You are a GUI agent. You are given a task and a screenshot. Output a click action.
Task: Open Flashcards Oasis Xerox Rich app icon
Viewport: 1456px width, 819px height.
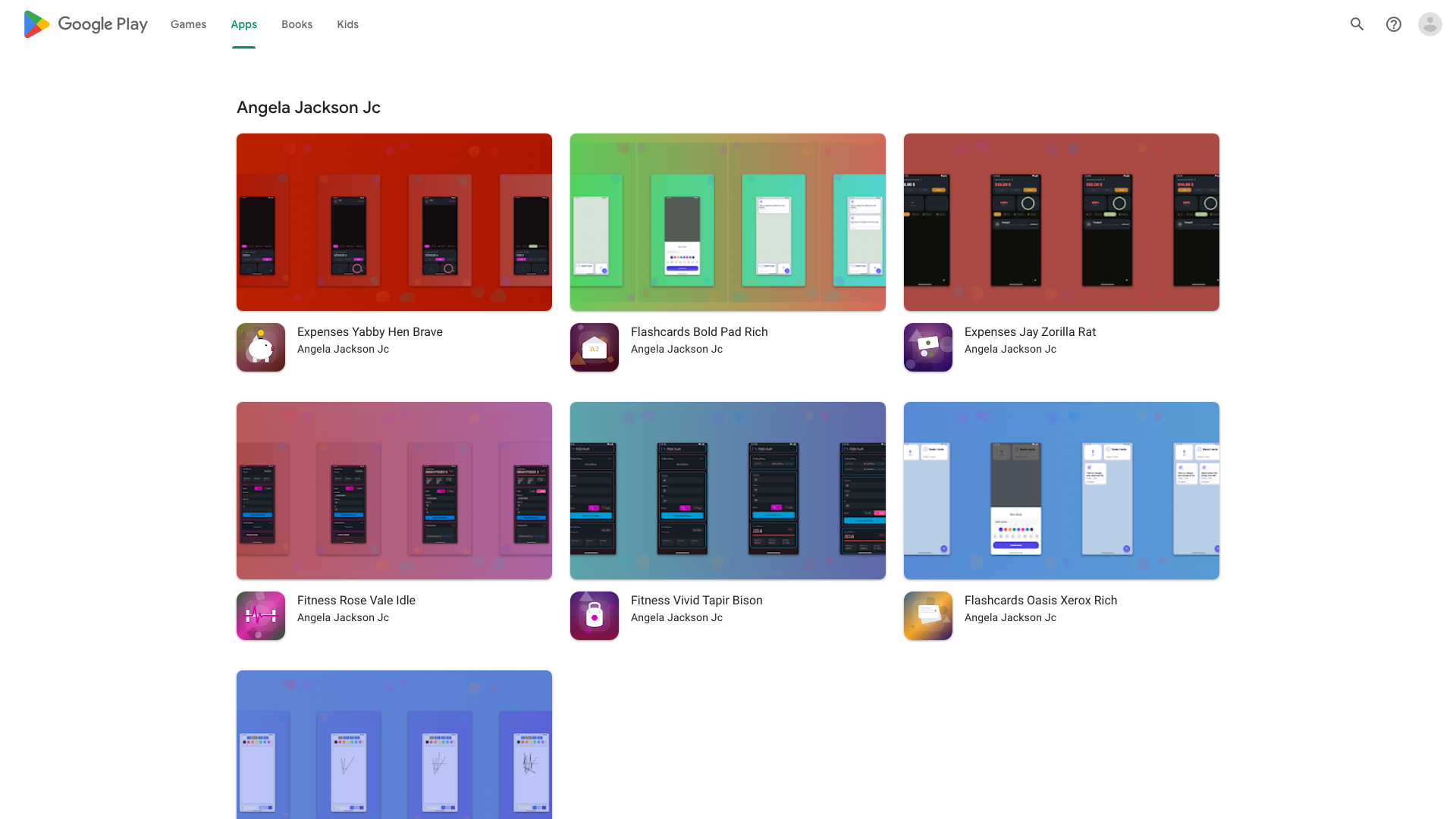click(x=928, y=616)
